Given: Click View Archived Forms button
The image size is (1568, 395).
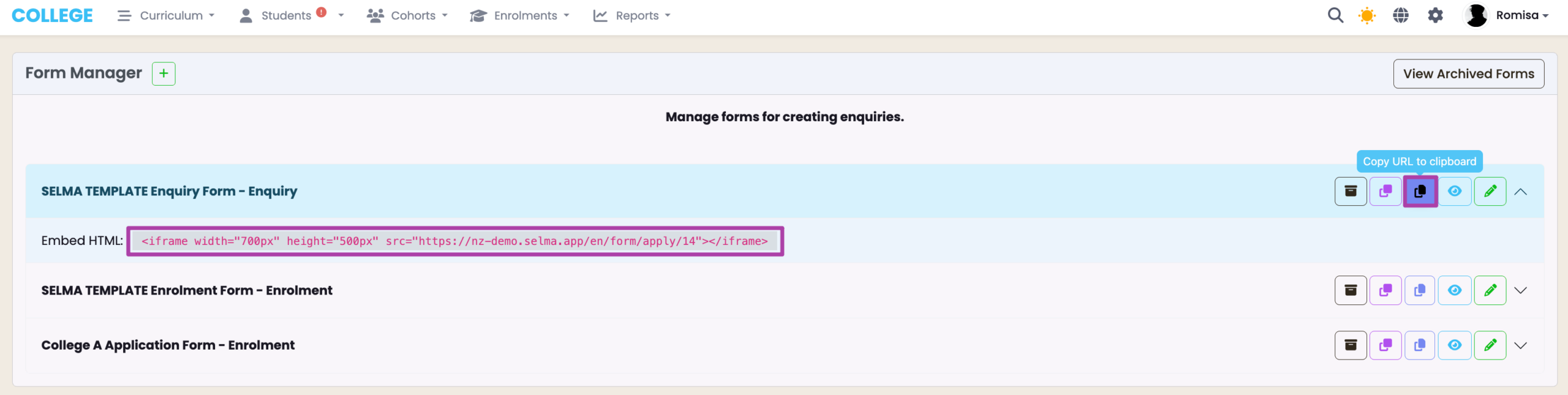Looking at the screenshot, I should 1468,73.
